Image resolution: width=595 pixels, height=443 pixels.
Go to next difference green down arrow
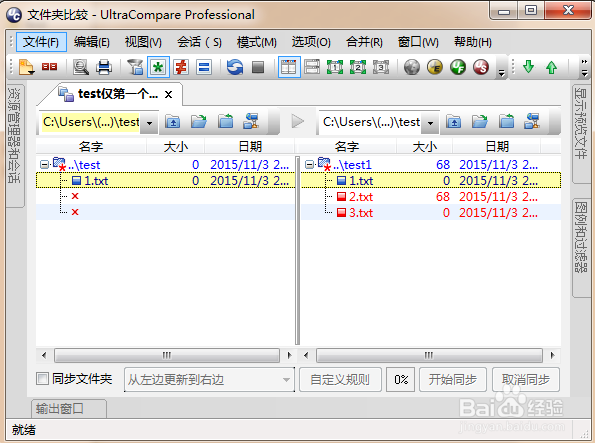pyautogui.click(x=528, y=67)
